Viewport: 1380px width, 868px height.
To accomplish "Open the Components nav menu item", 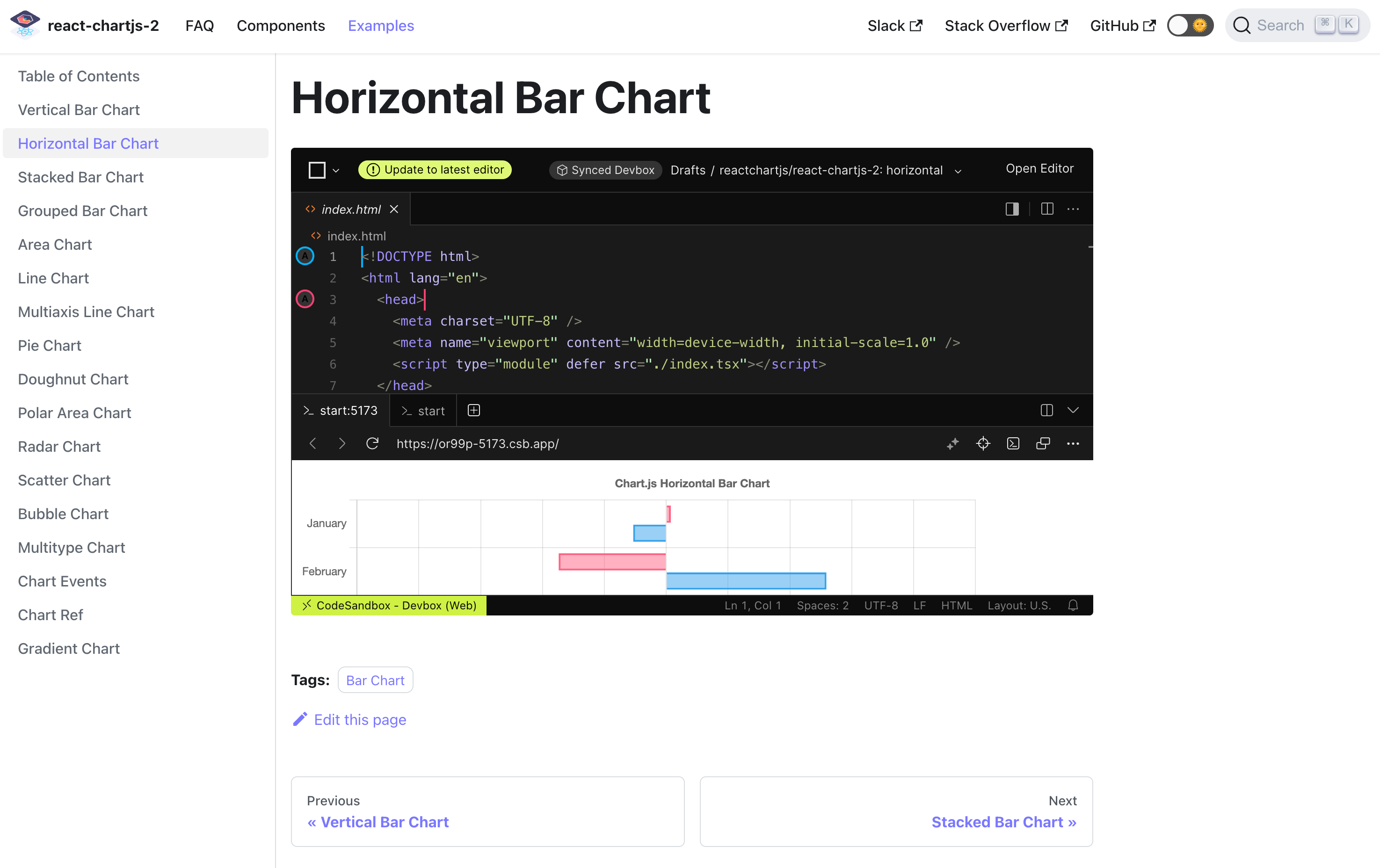I will click(x=280, y=25).
